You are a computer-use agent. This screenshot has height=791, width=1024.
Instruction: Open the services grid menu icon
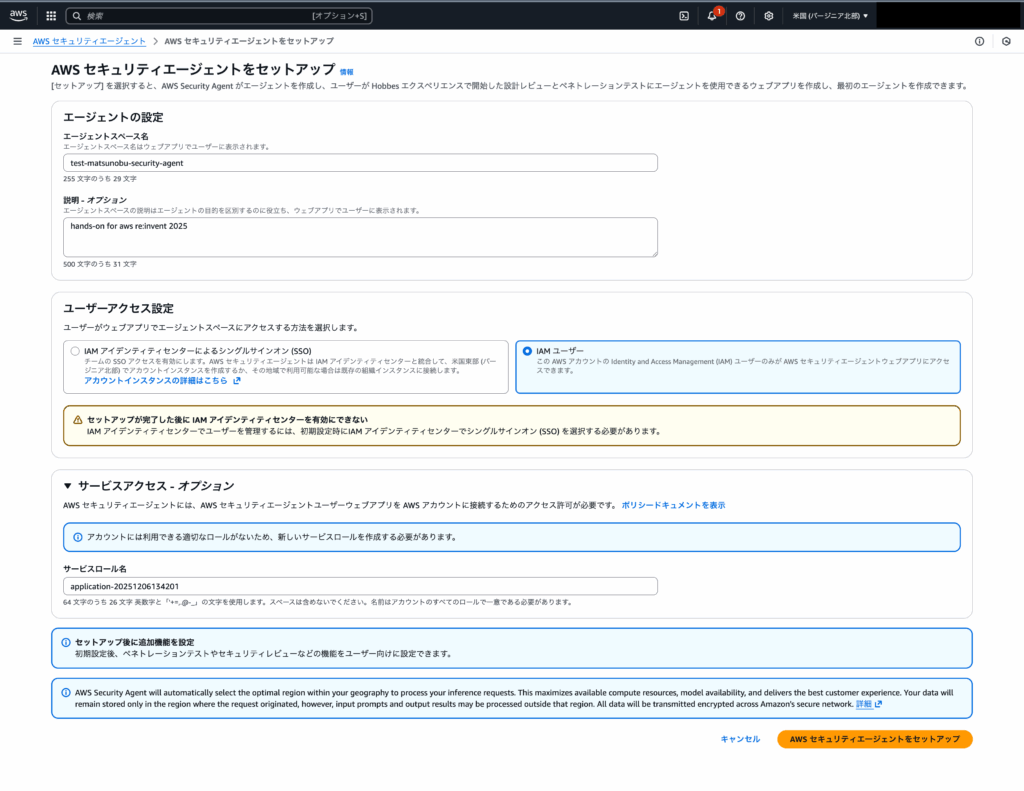tap(51, 16)
